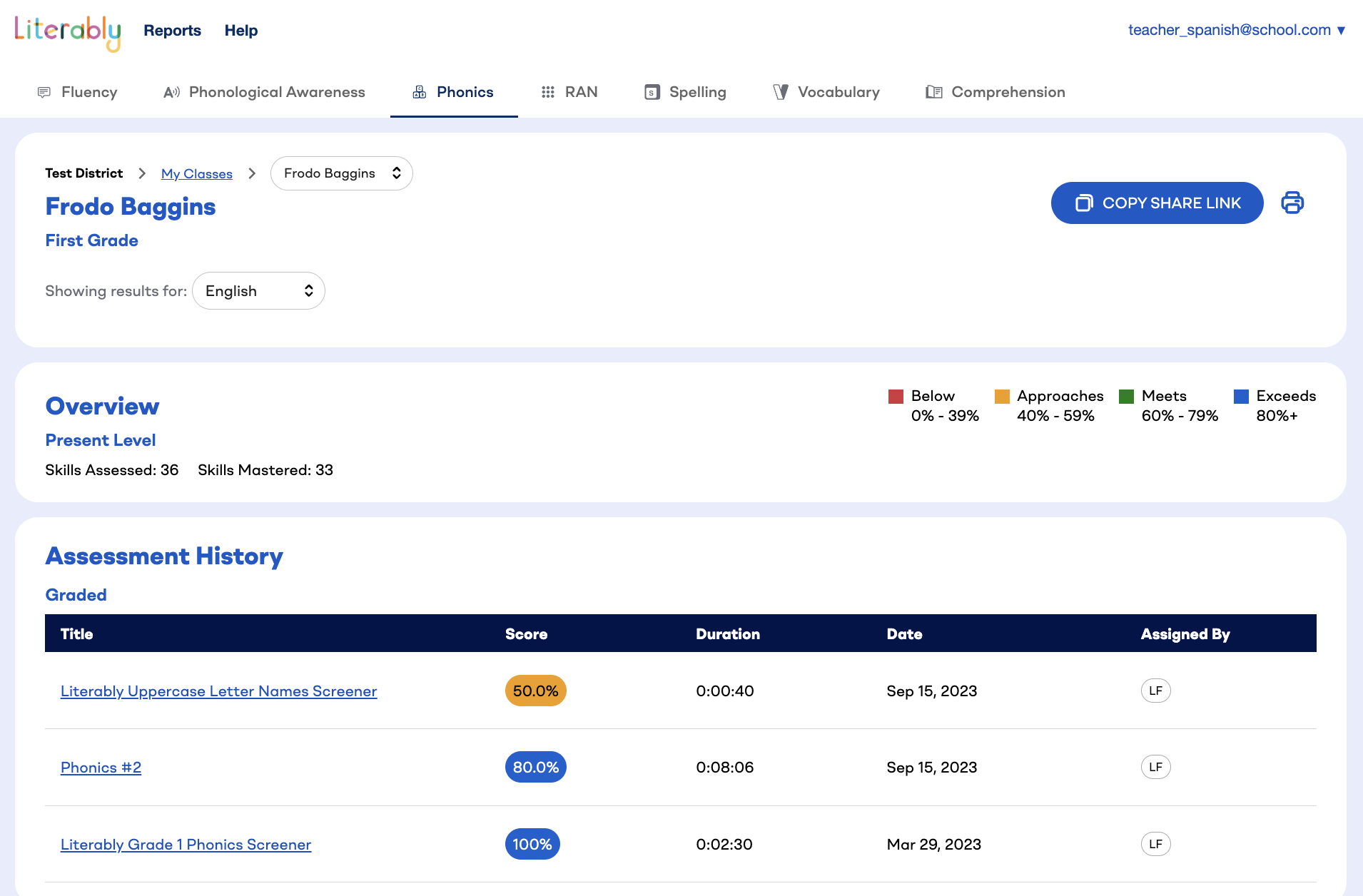Switch to the RAN tab
The image size is (1363, 896).
point(569,92)
